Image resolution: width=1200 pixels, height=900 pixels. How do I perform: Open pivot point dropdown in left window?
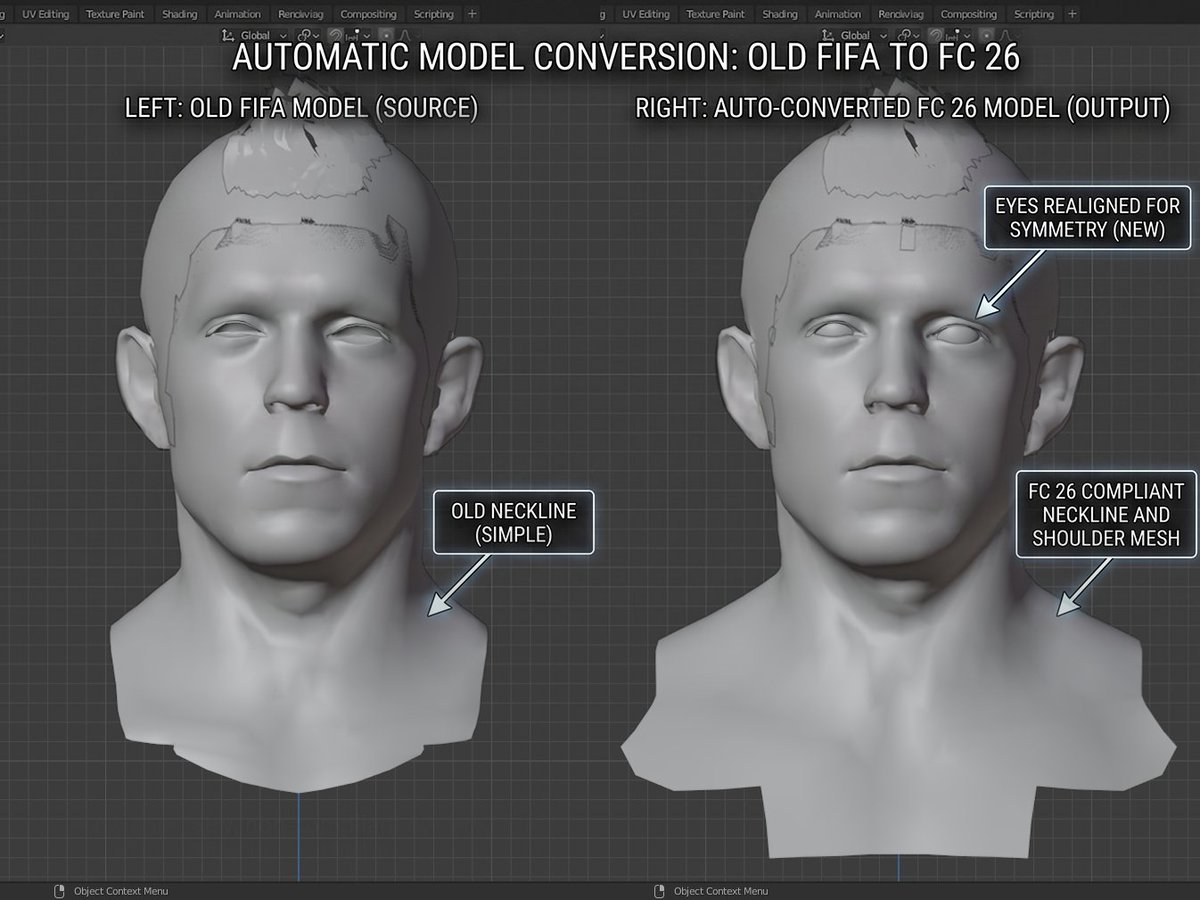point(309,36)
